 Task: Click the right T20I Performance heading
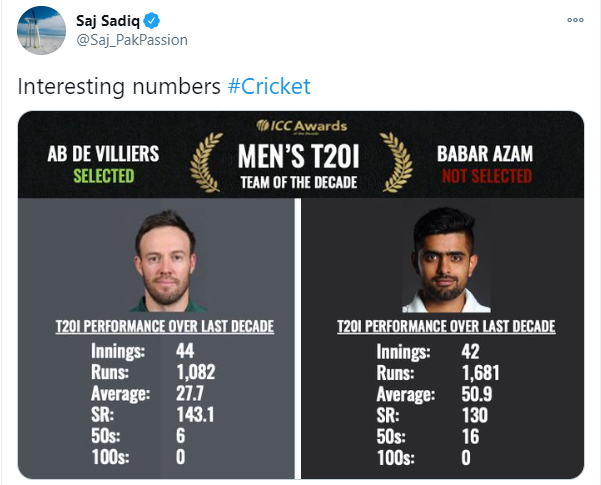pyautogui.click(x=446, y=326)
